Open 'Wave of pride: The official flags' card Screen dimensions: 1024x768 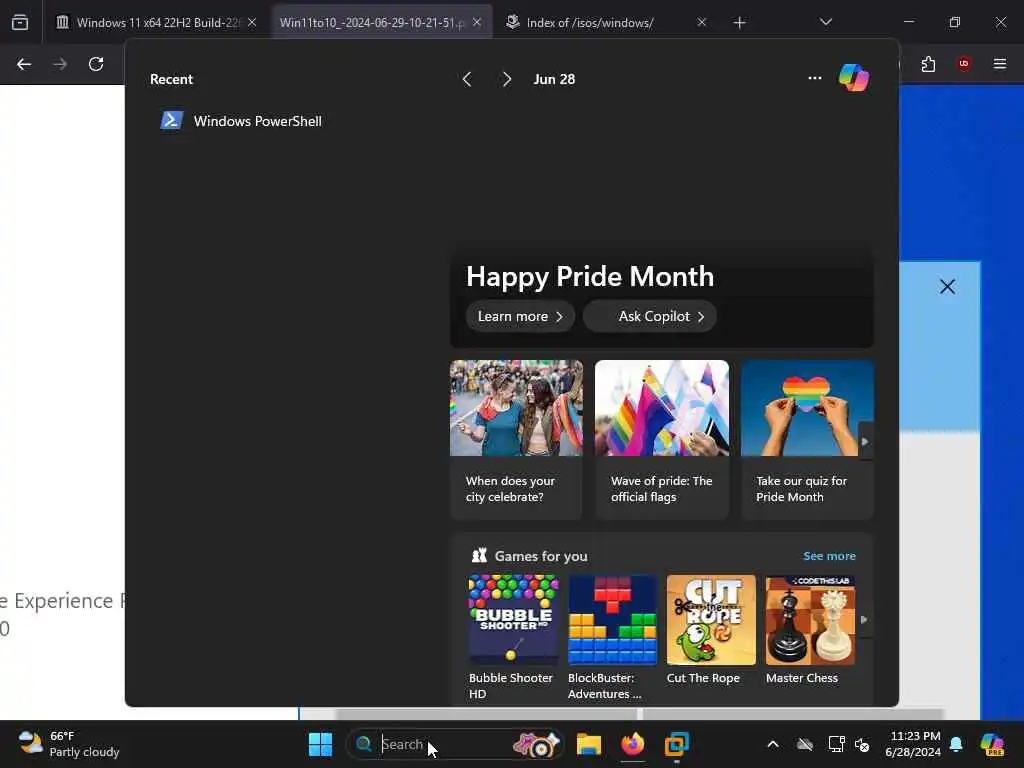tap(662, 439)
